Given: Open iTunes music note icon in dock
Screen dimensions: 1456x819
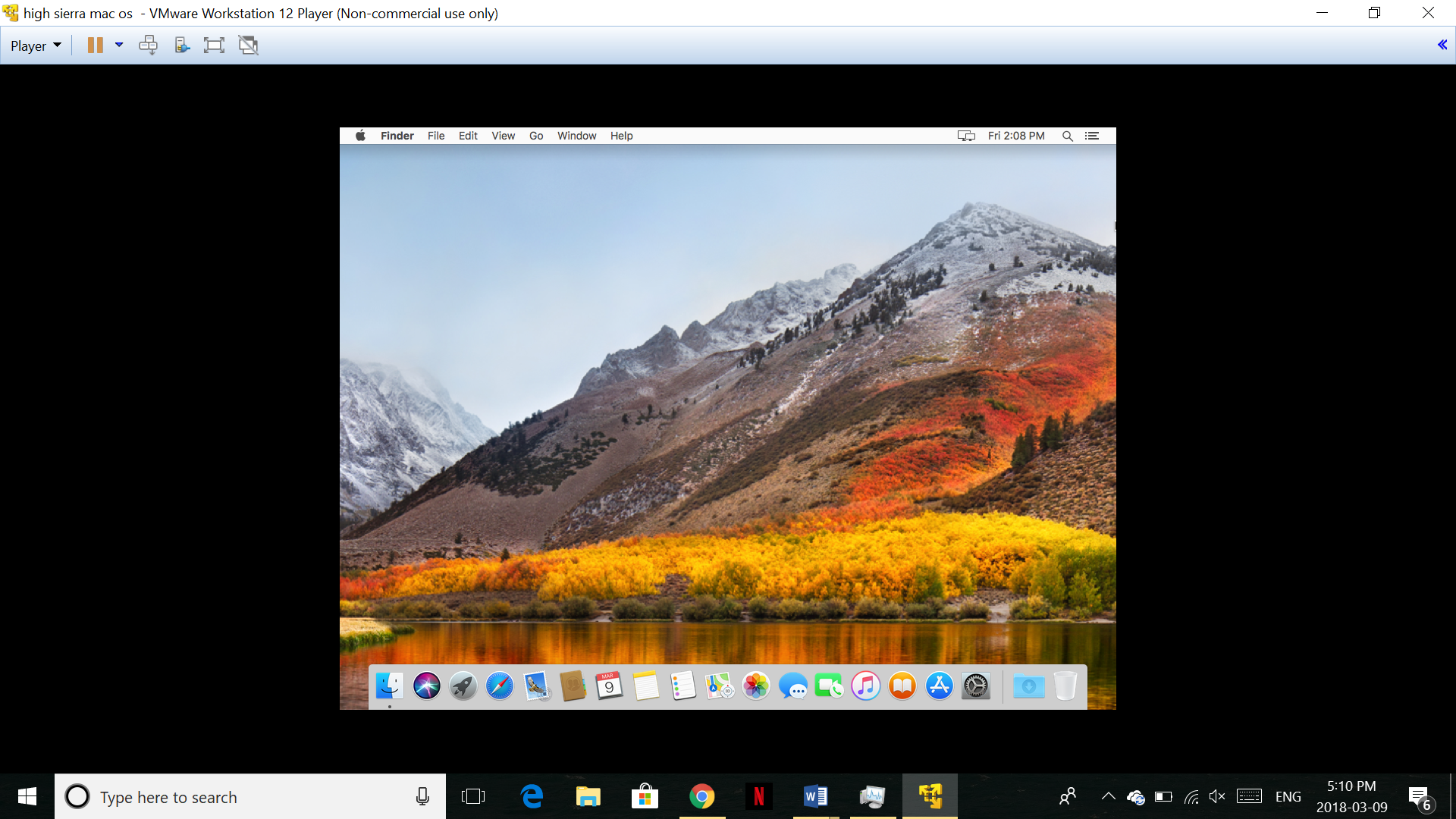Looking at the screenshot, I should coord(866,686).
